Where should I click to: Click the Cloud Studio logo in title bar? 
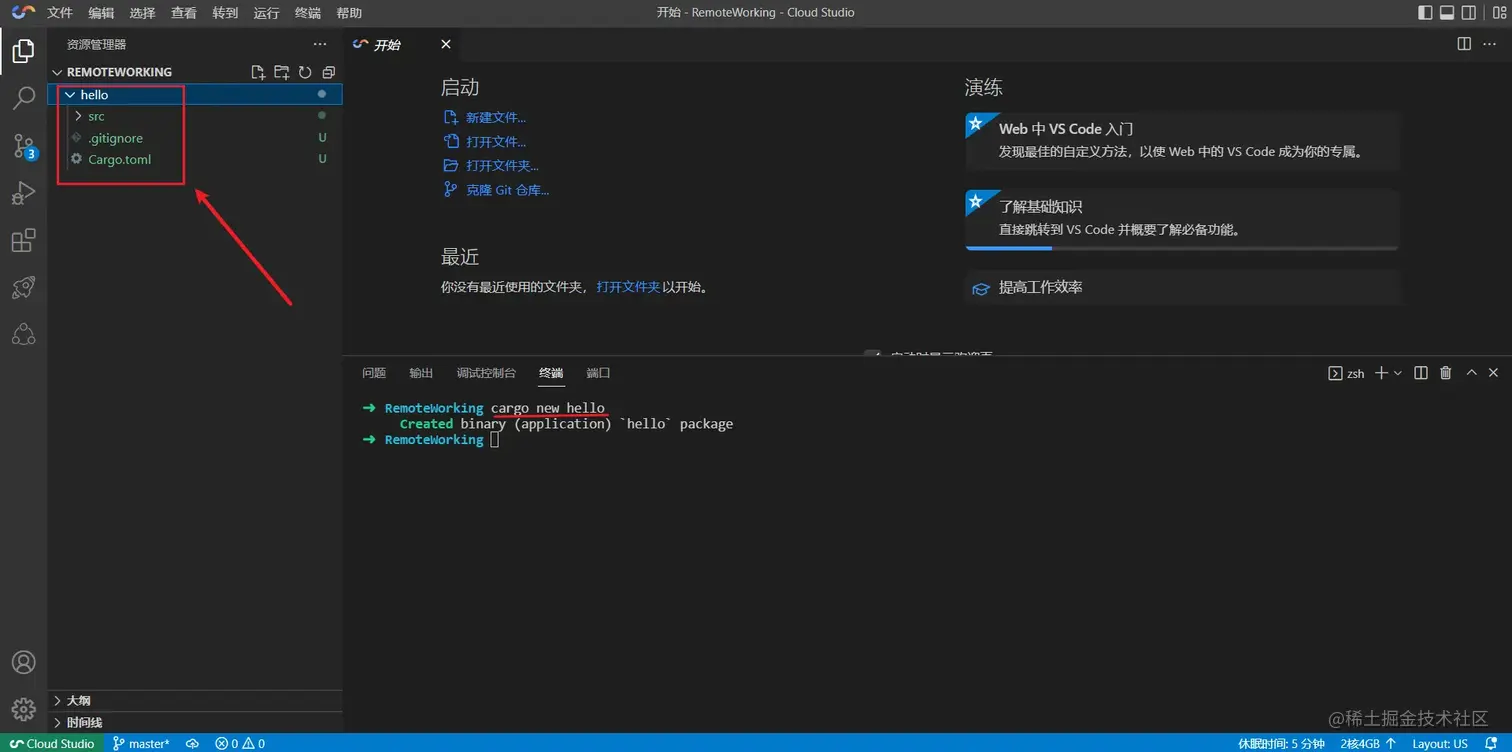[24, 13]
